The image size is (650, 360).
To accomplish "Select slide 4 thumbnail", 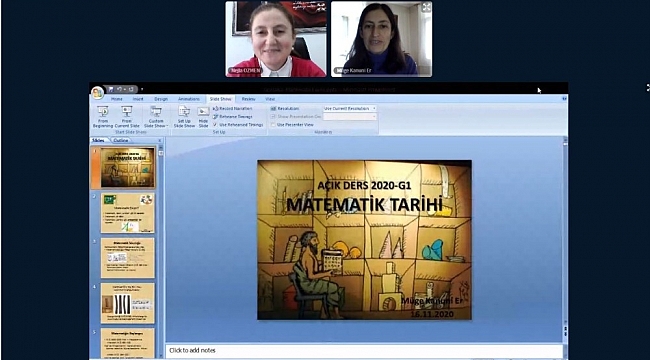I will point(128,303).
